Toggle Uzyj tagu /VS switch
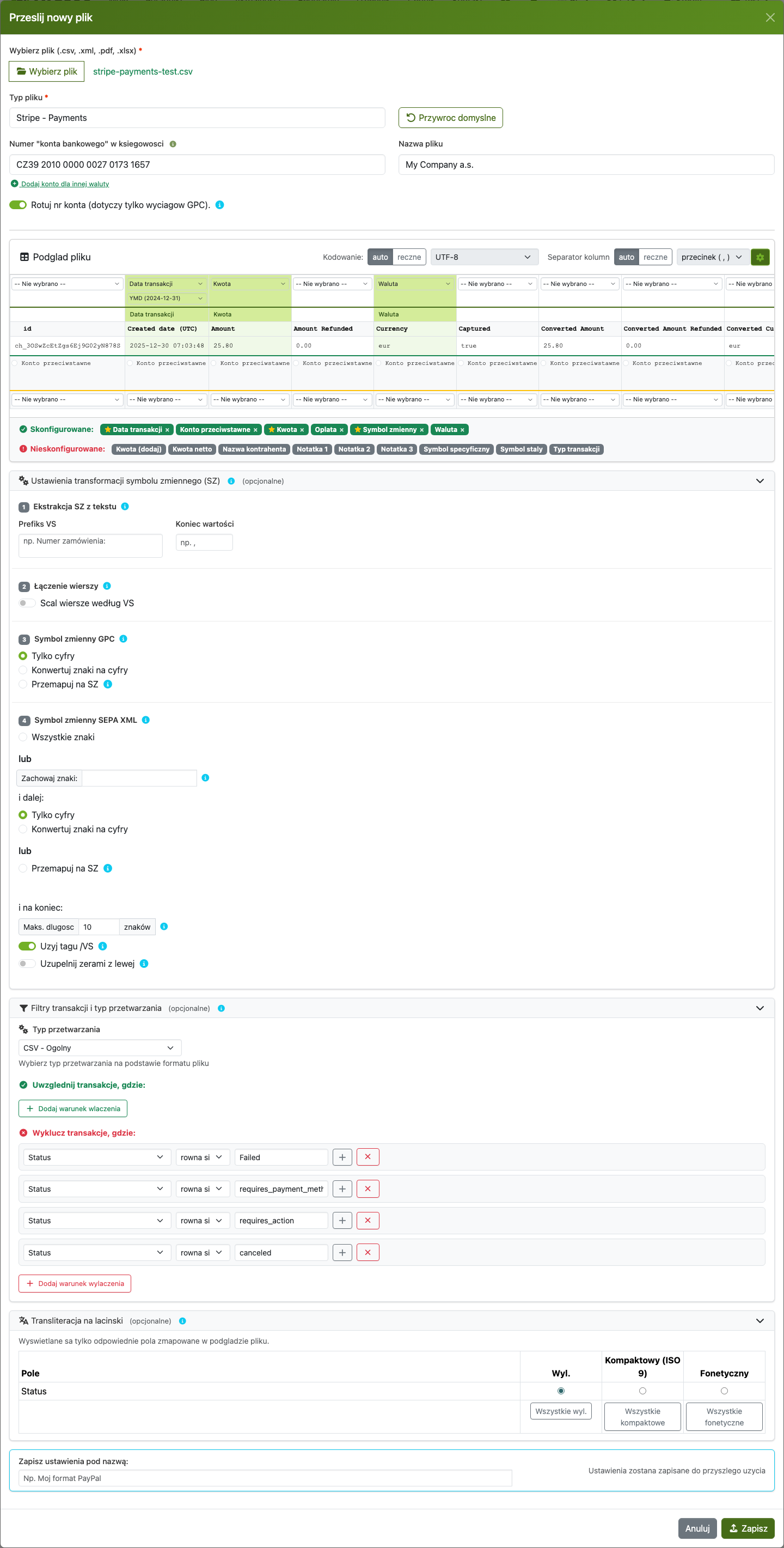 click(27, 946)
